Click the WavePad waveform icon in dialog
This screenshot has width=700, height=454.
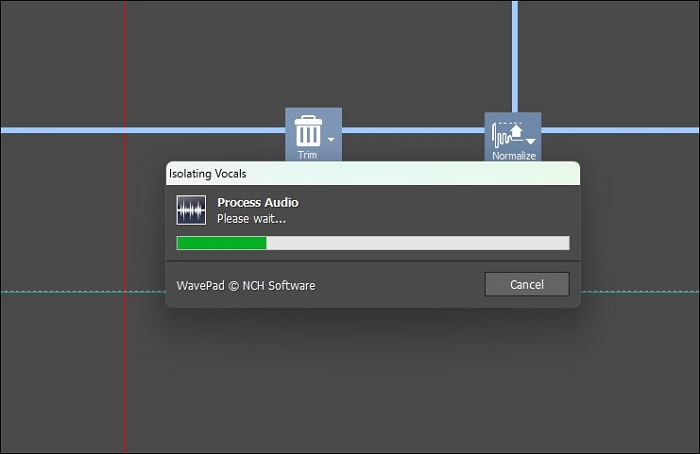(191, 210)
